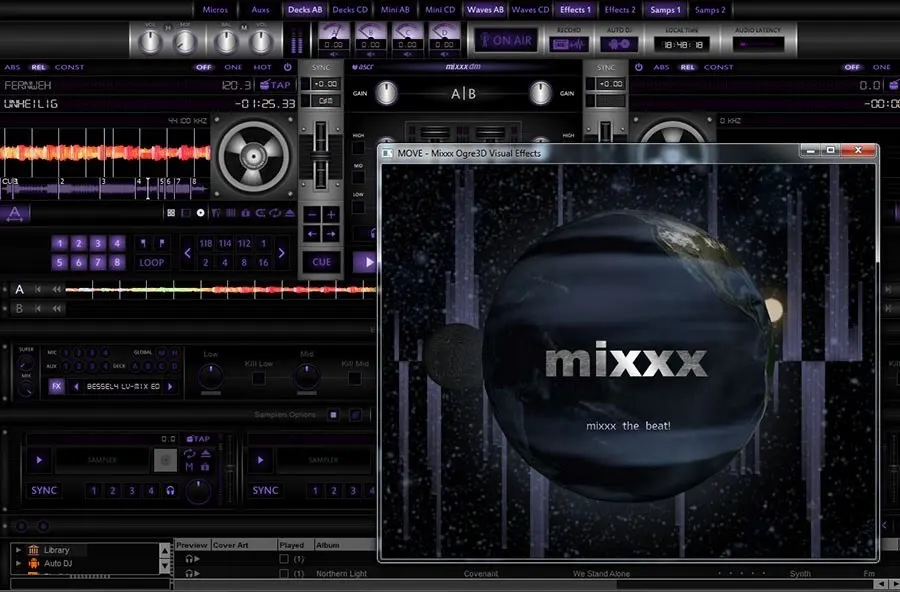
Task: Click the Deck B SYNC button
Action: coord(606,67)
